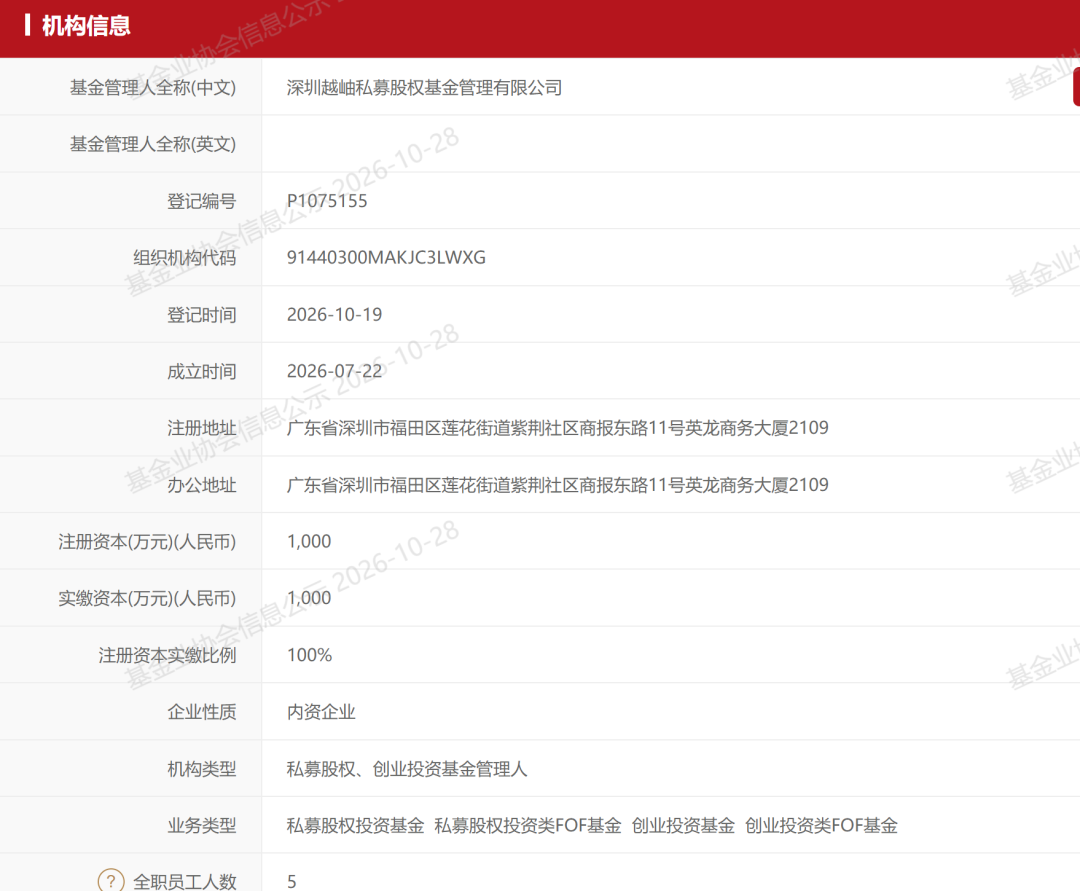This screenshot has height=891, width=1080.
Task: Click the 机构类型 label
Action: tap(202, 769)
